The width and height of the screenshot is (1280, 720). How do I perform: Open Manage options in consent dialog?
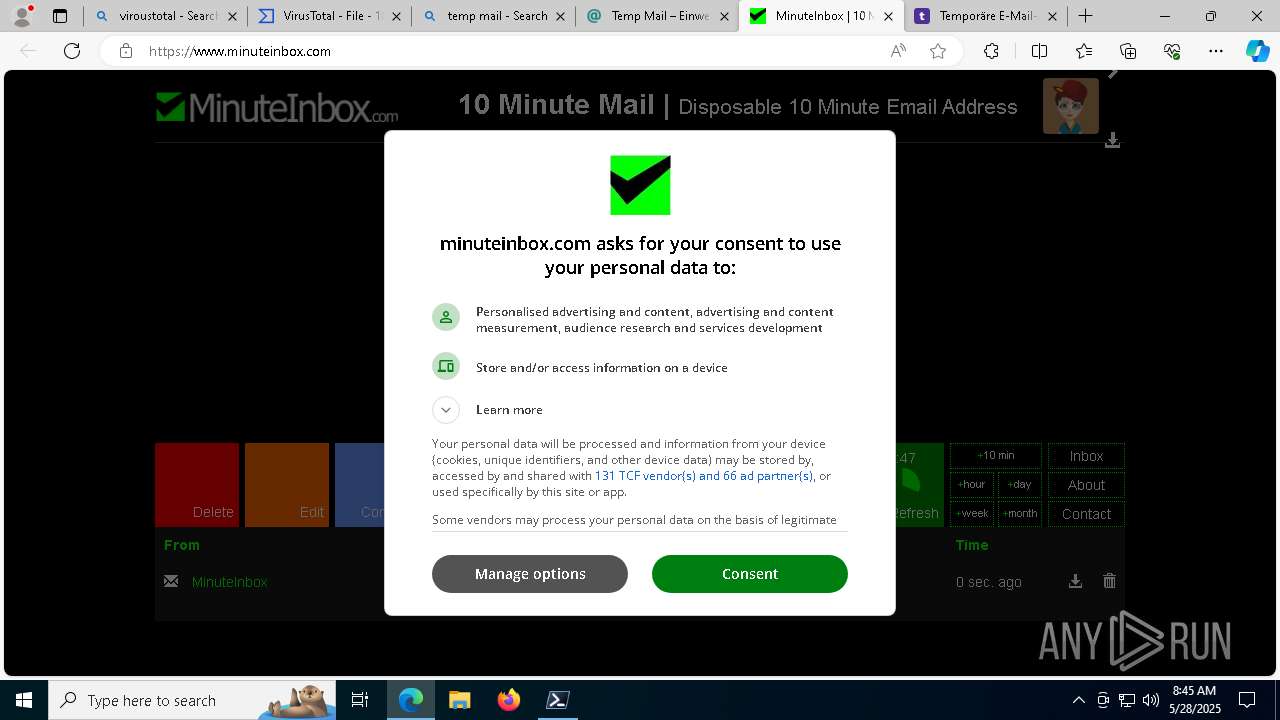[x=530, y=574]
